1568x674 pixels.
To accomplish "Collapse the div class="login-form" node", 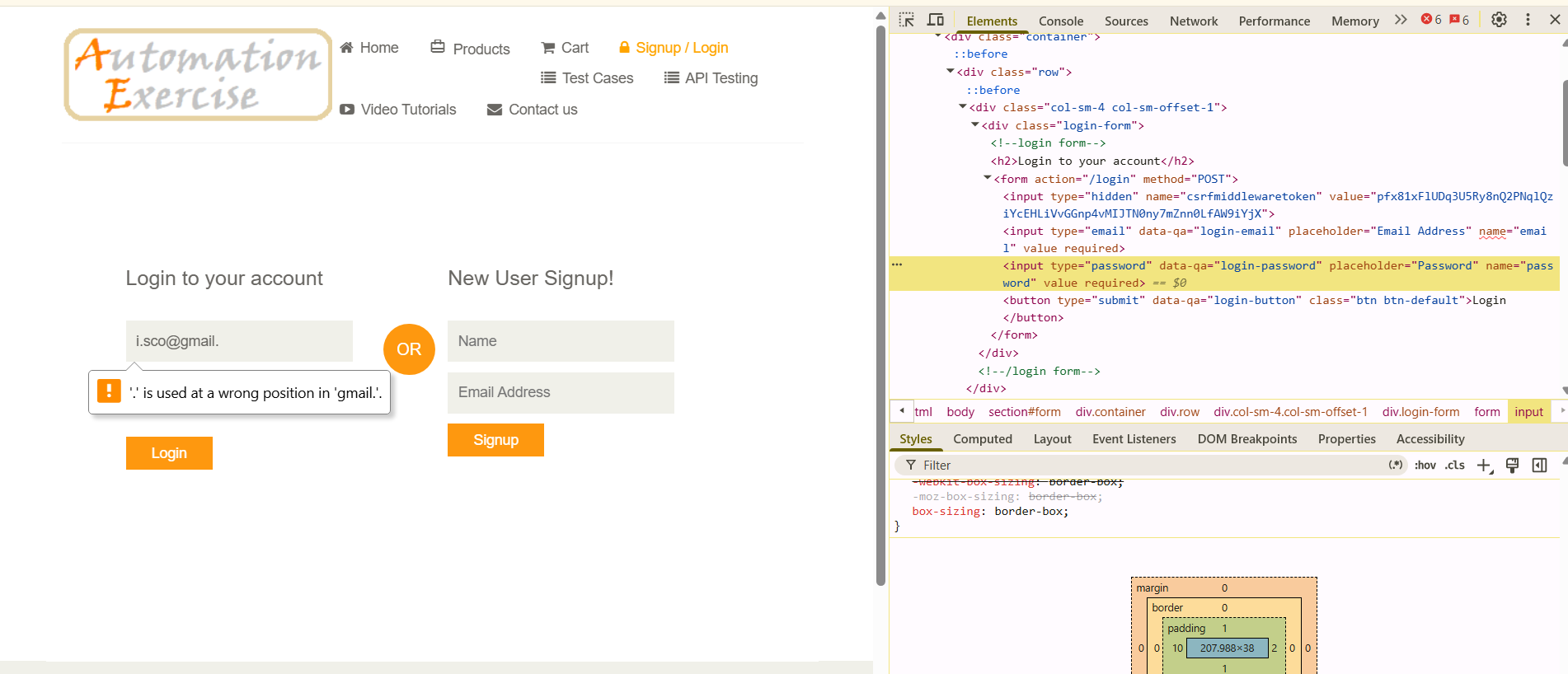I will pos(975,125).
